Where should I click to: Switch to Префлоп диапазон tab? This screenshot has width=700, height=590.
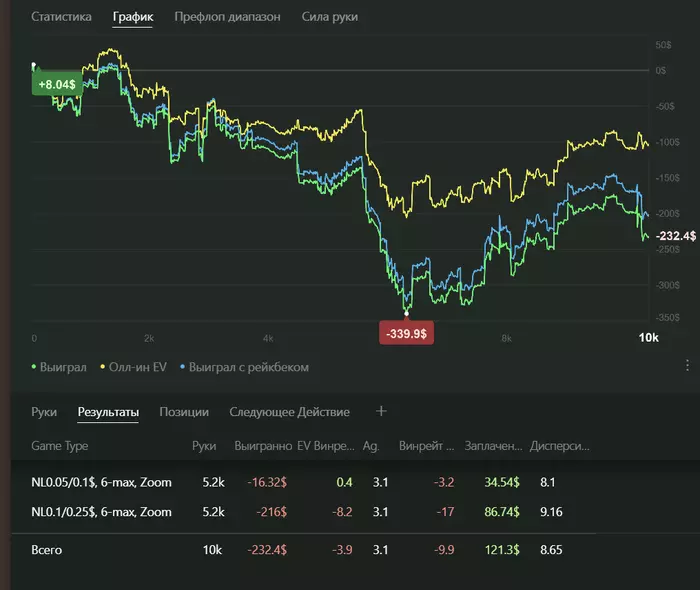pos(227,17)
